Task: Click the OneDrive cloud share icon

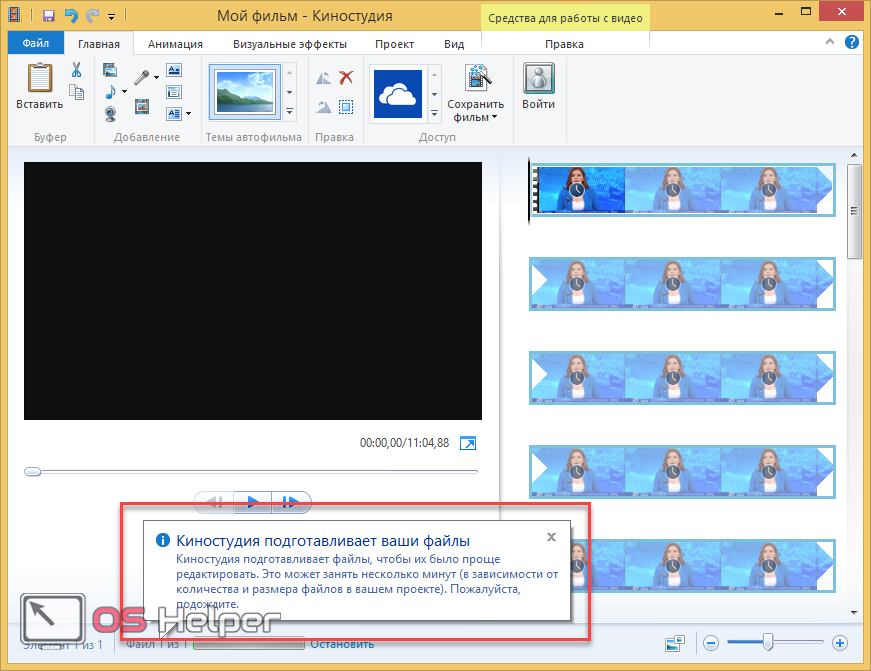Action: click(398, 94)
